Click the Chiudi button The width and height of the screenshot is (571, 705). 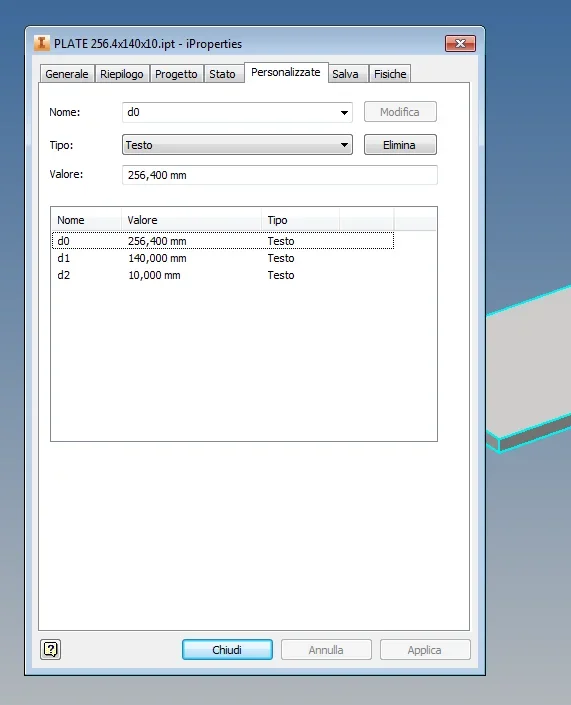[227, 650]
